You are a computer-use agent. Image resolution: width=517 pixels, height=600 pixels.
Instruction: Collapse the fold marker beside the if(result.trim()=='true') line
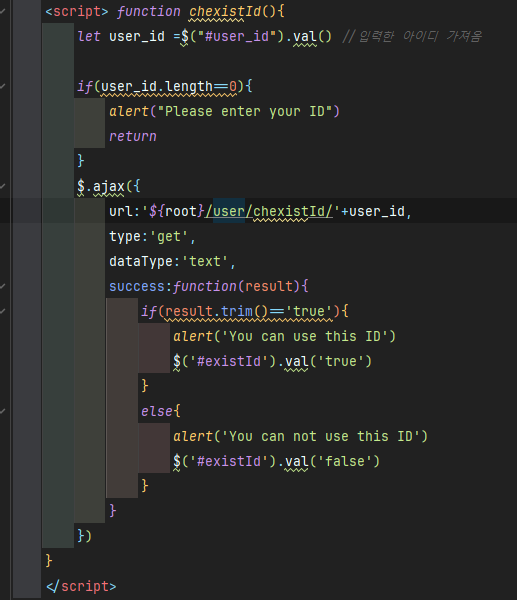coord(2,311)
